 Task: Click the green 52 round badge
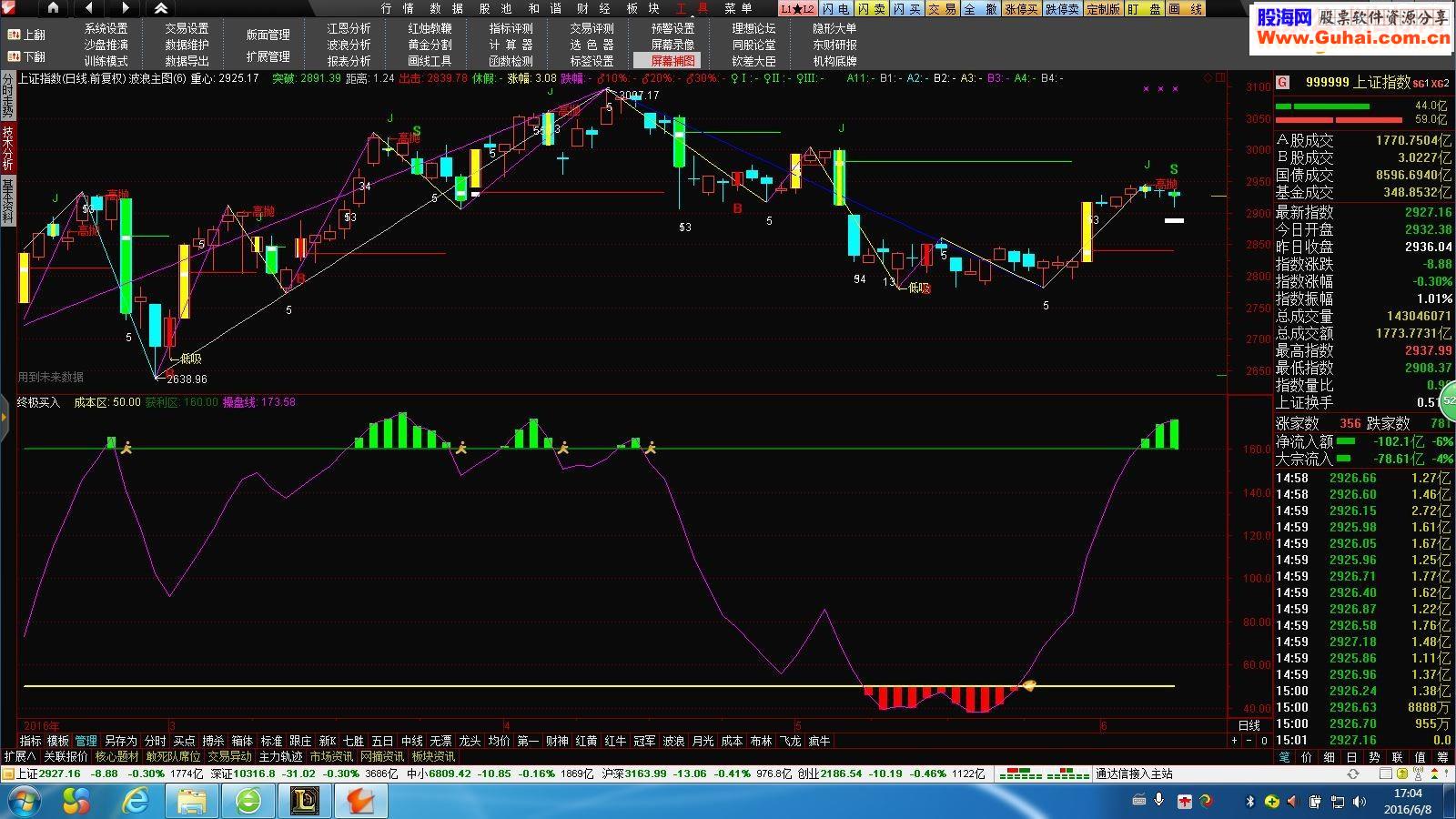pos(1448,400)
